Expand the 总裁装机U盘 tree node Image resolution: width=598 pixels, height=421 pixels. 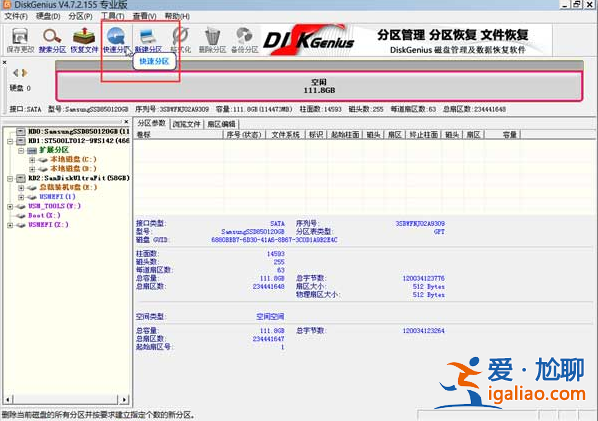coord(21,188)
